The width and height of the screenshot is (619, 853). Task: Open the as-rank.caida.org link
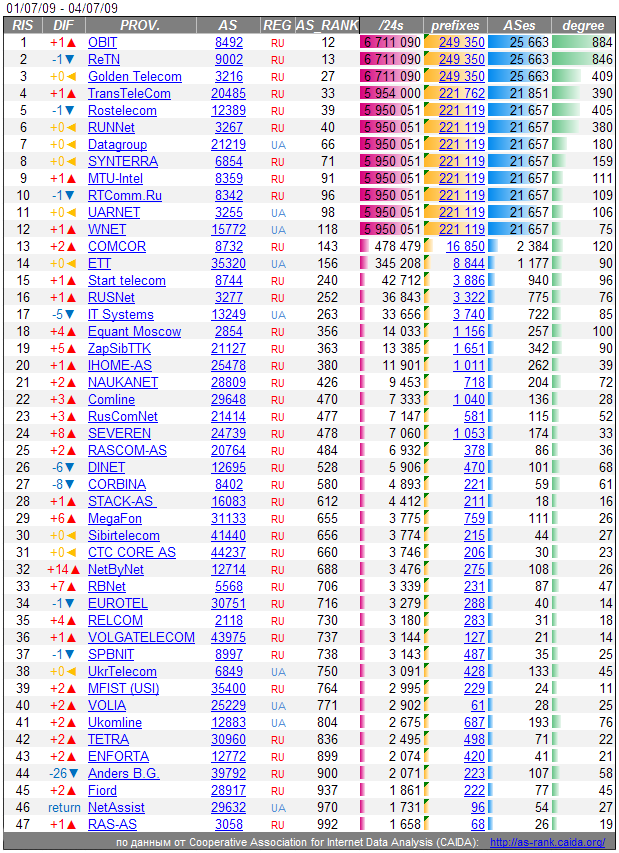[547, 843]
